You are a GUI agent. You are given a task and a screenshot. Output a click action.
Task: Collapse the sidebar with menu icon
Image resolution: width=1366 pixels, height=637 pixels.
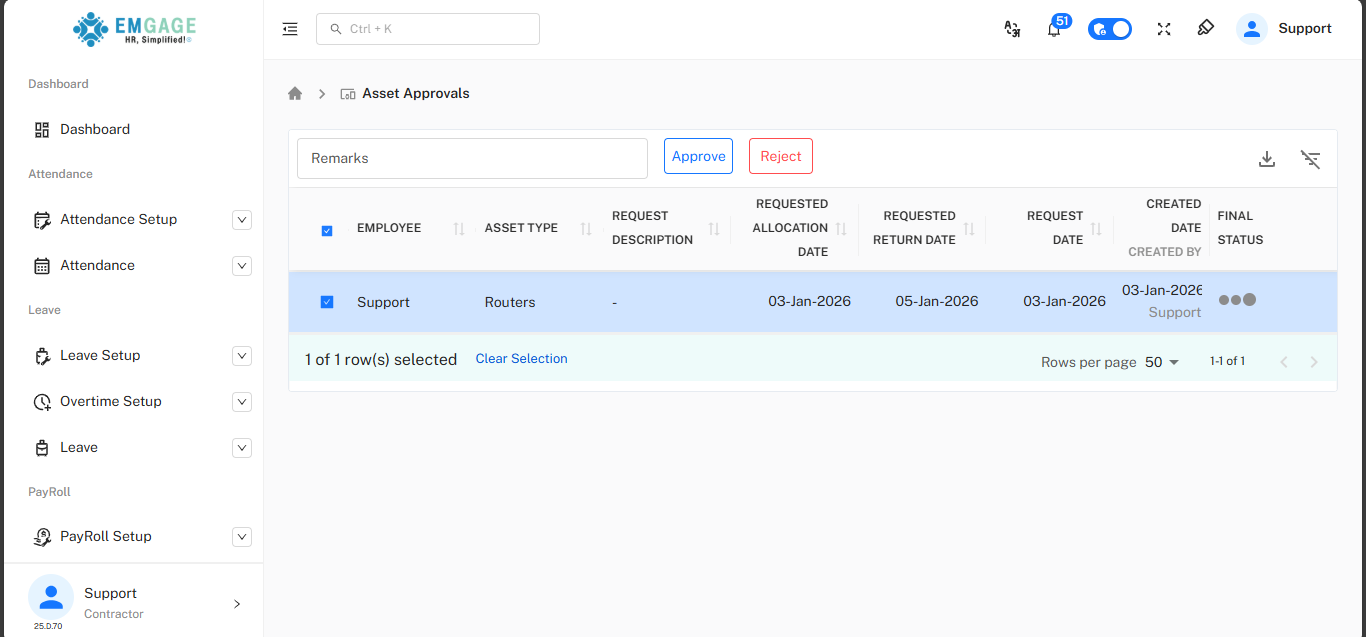click(x=290, y=29)
